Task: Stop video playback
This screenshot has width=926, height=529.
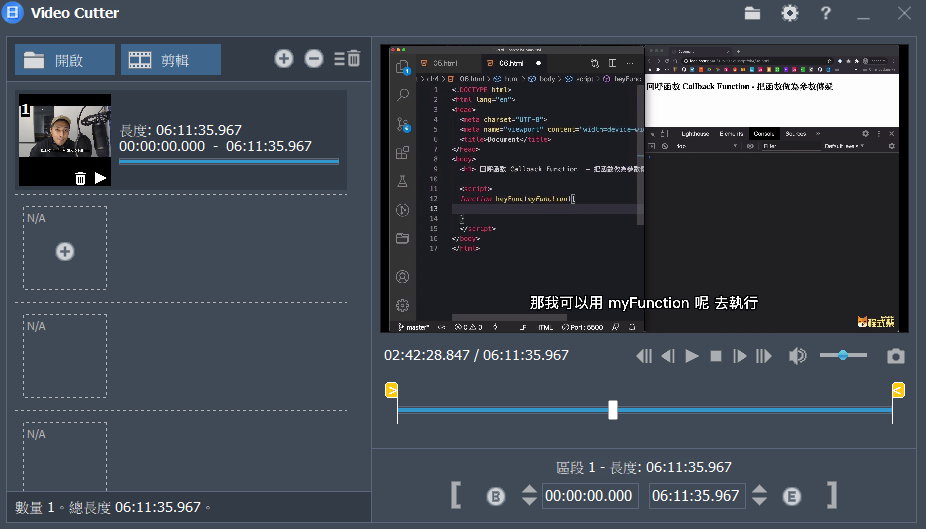Action: tap(716, 356)
